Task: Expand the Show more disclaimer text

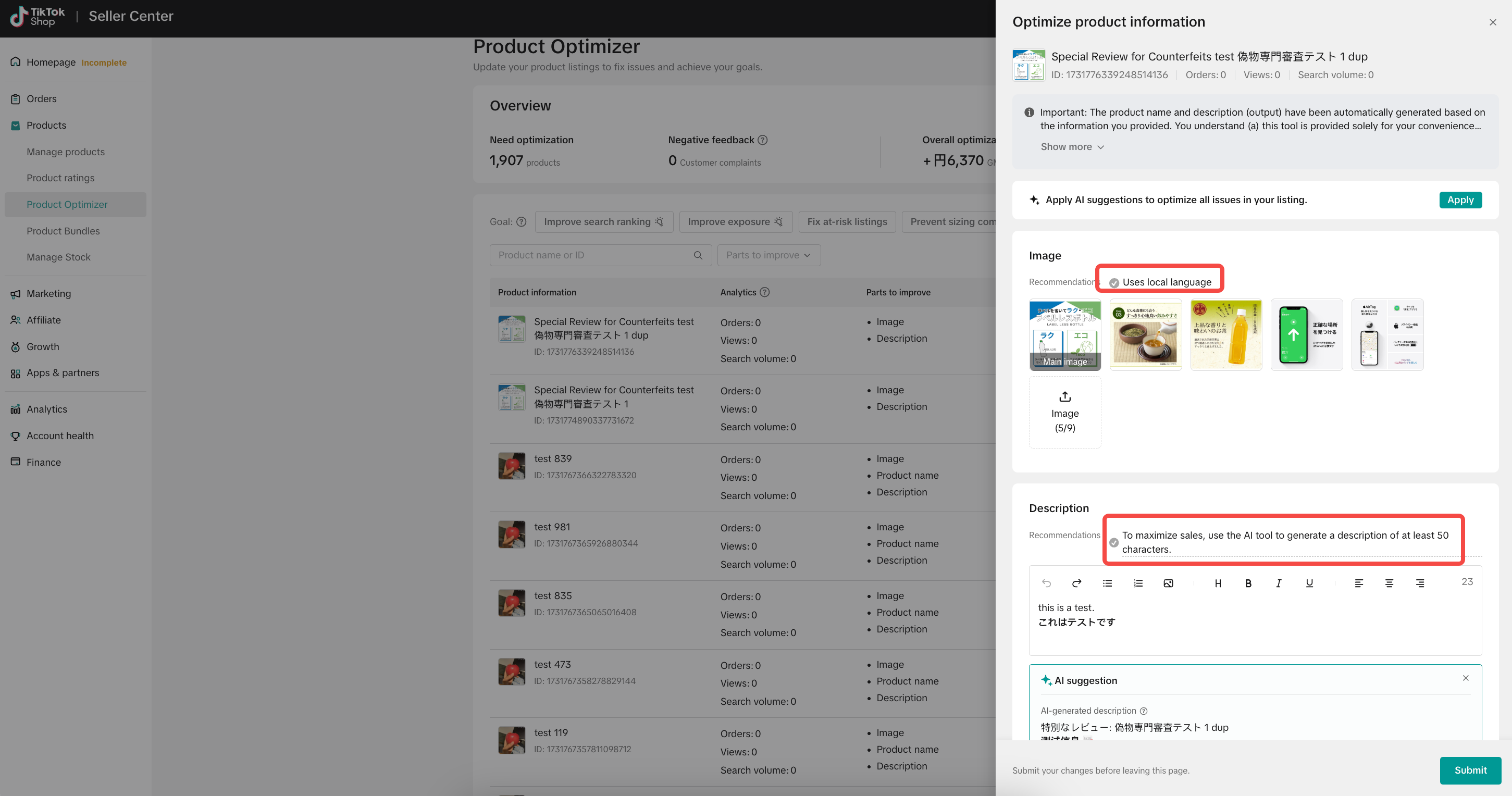Action: [x=1072, y=147]
